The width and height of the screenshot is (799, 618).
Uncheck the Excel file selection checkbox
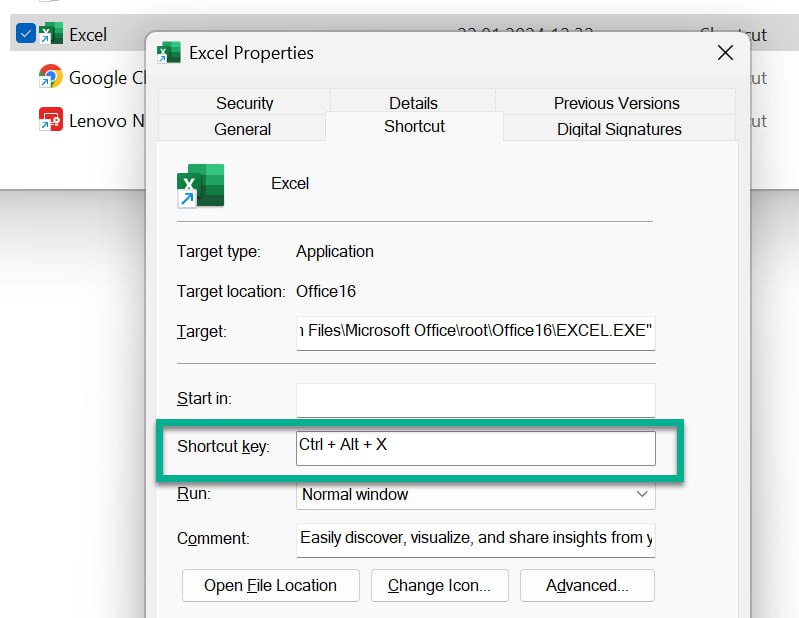click(25, 34)
